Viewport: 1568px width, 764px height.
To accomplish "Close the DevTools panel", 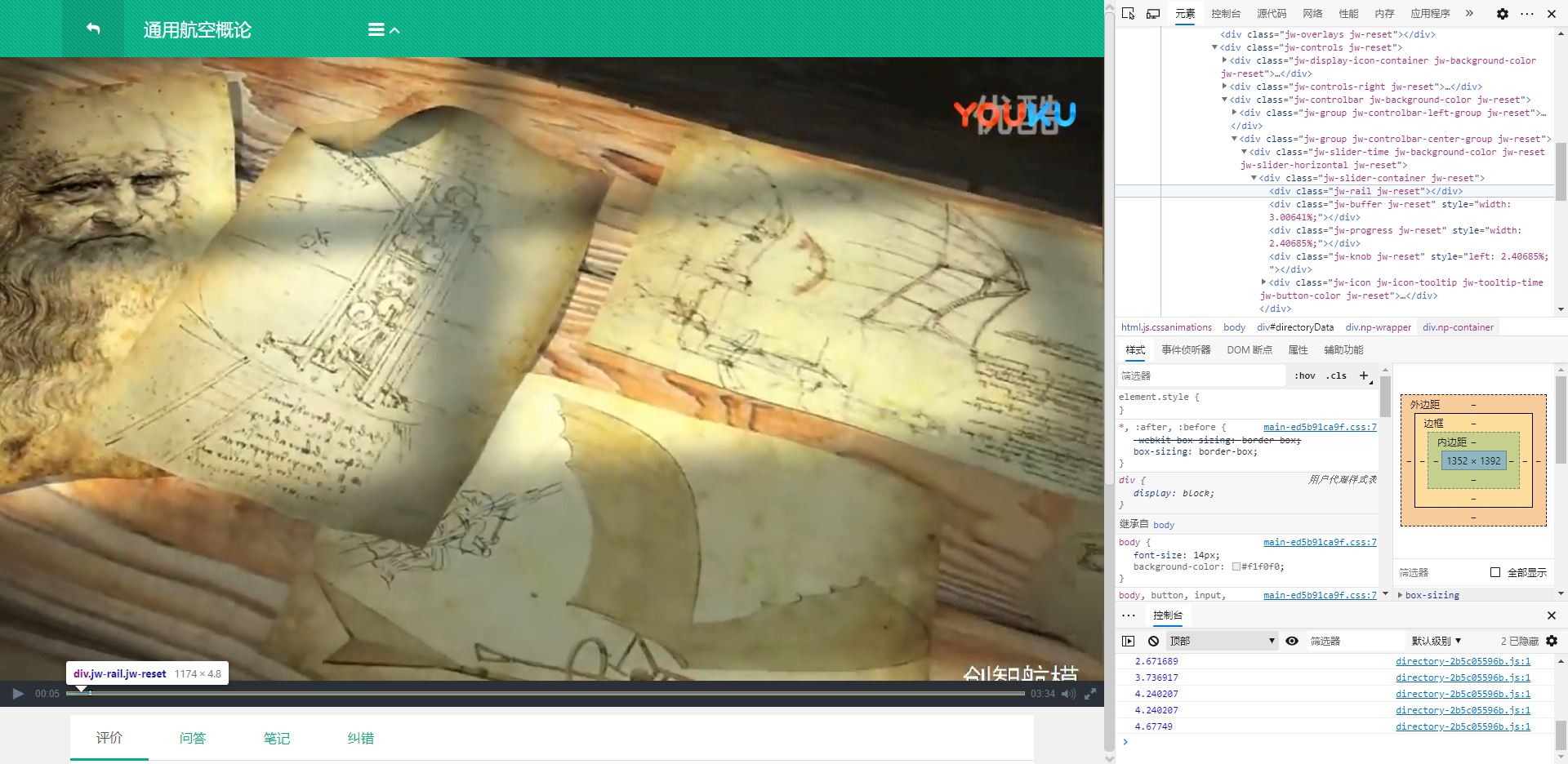I will click(x=1552, y=13).
